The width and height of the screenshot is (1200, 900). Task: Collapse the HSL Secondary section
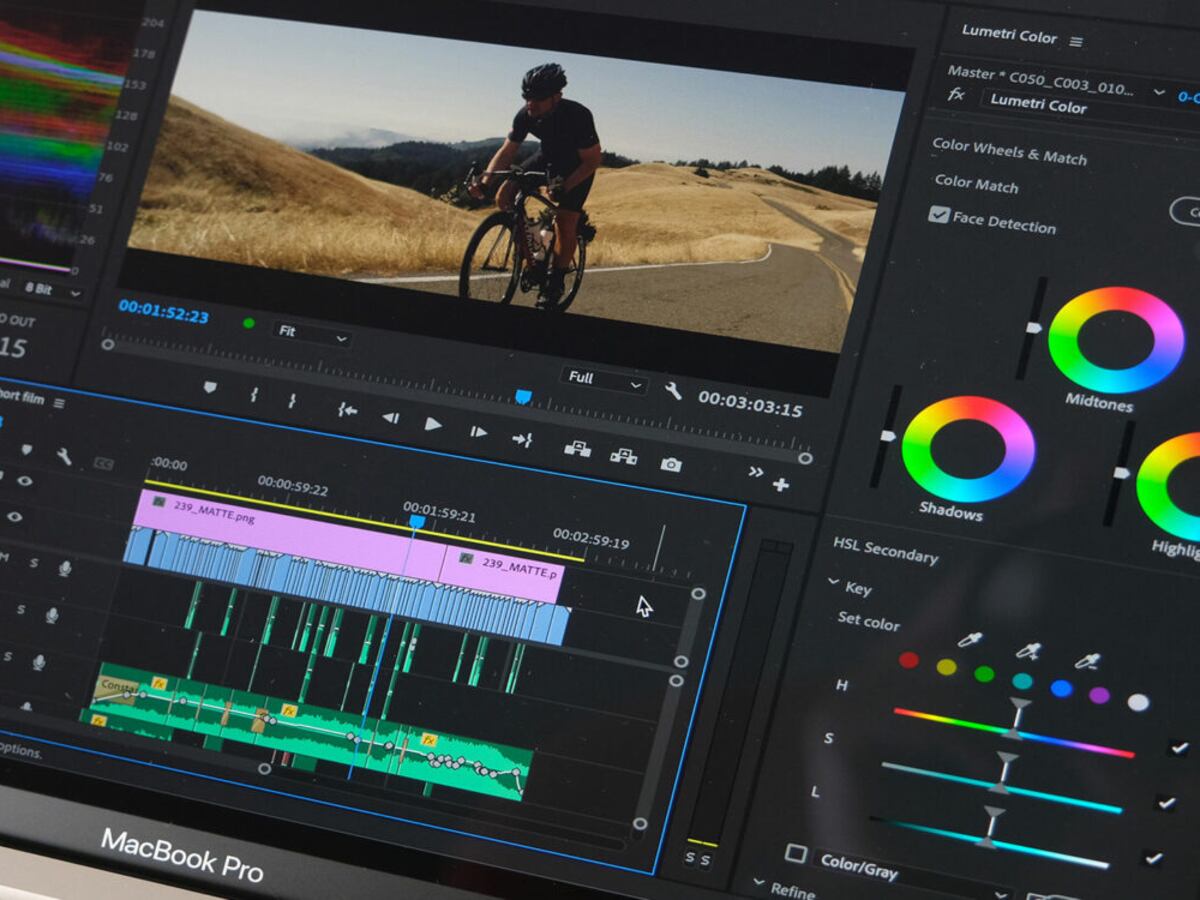tap(886, 549)
